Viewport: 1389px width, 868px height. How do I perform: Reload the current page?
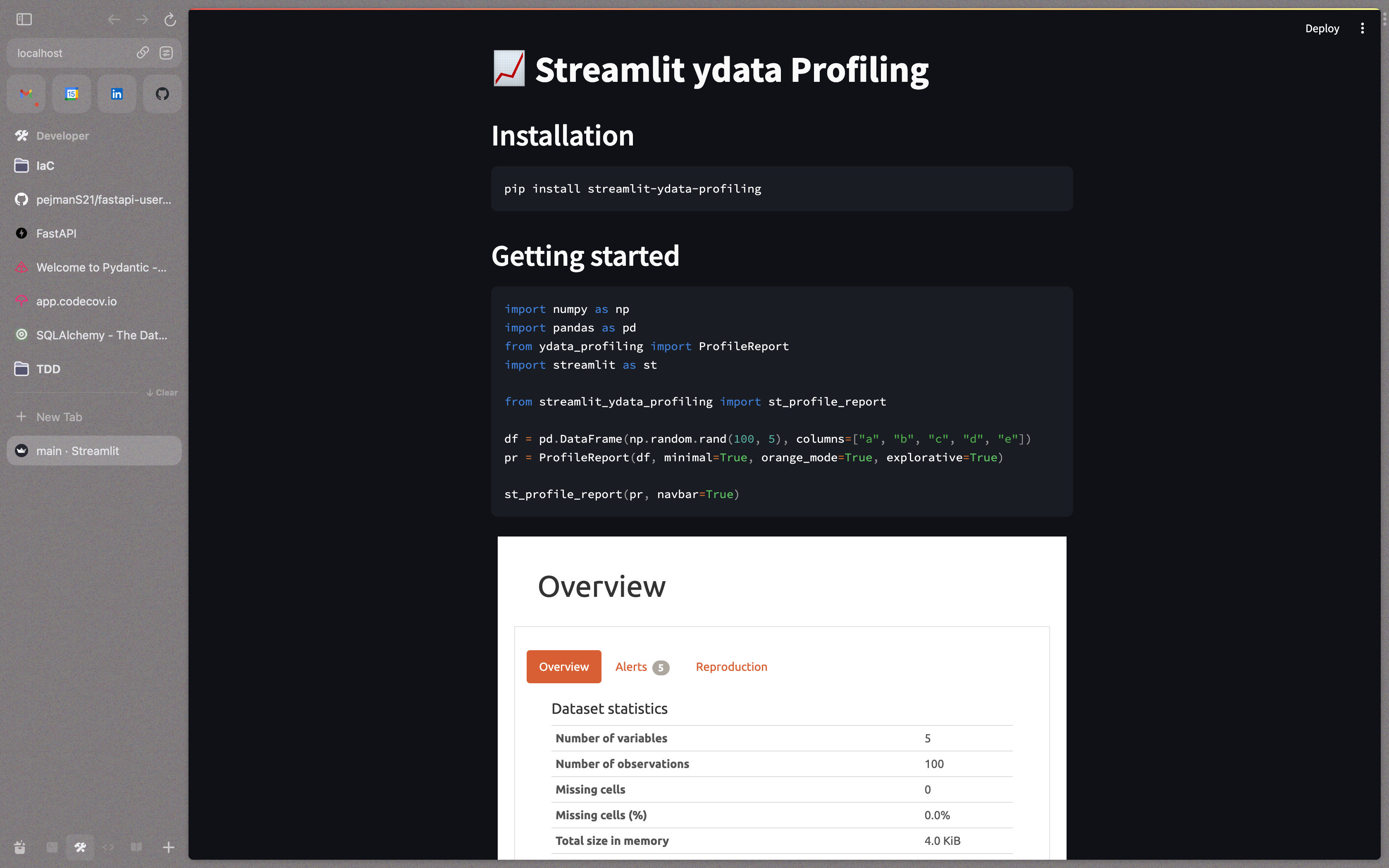[x=170, y=20]
